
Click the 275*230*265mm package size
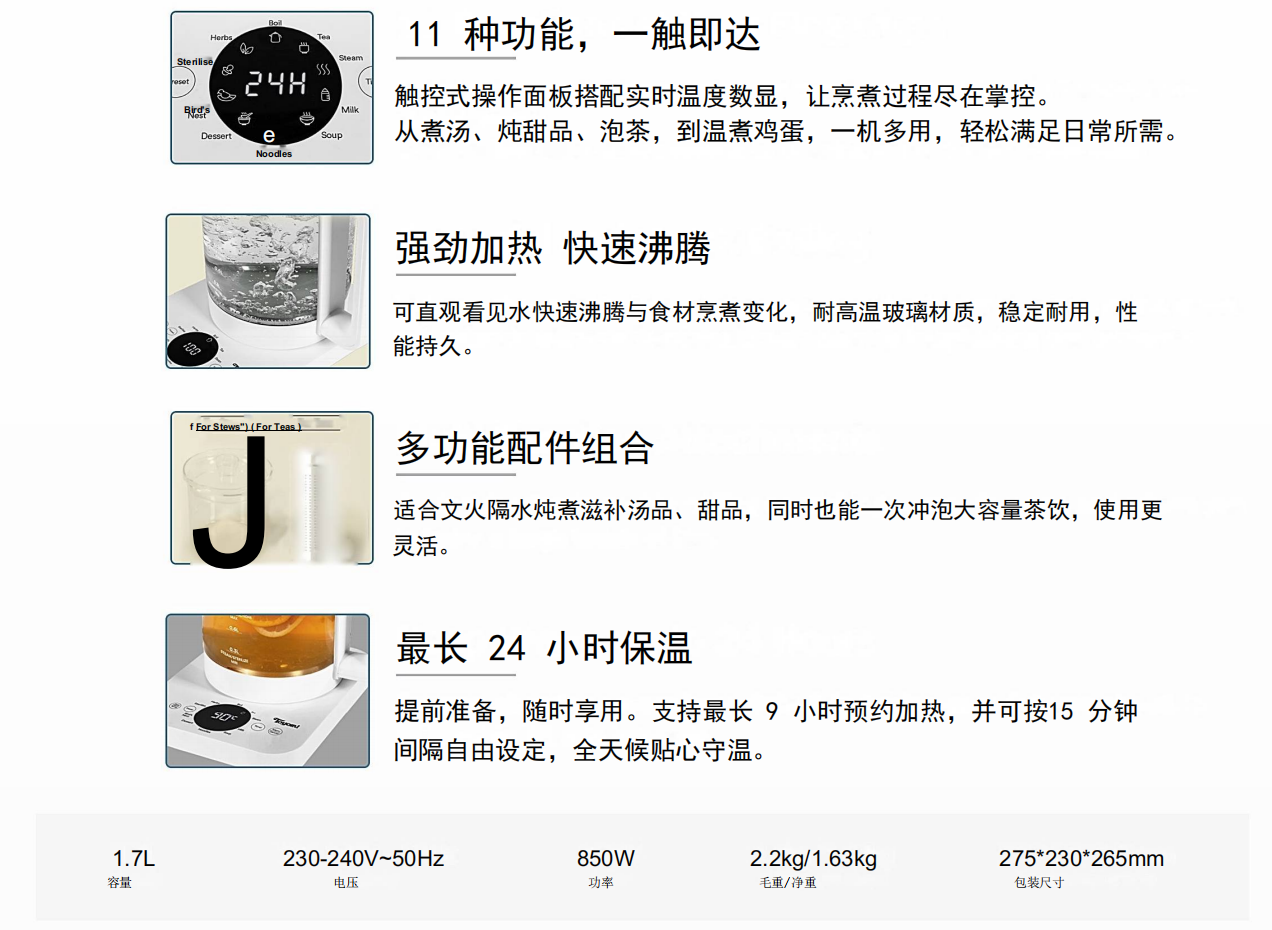tap(1081, 858)
